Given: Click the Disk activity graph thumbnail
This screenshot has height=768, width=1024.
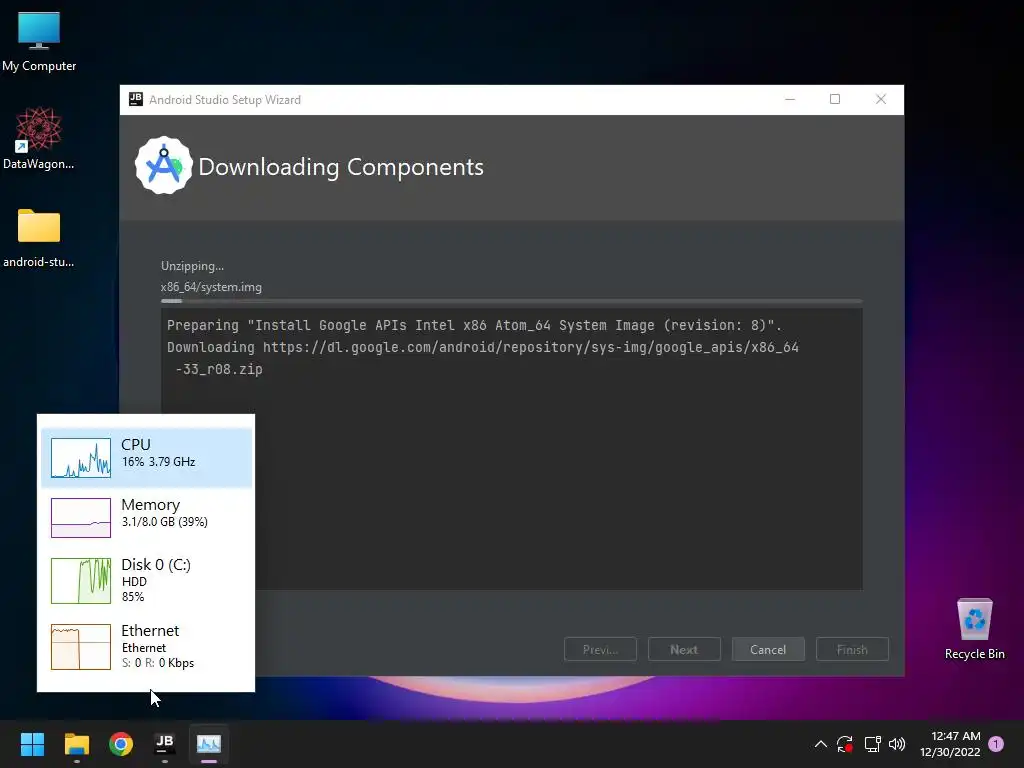Looking at the screenshot, I should (81, 581).
